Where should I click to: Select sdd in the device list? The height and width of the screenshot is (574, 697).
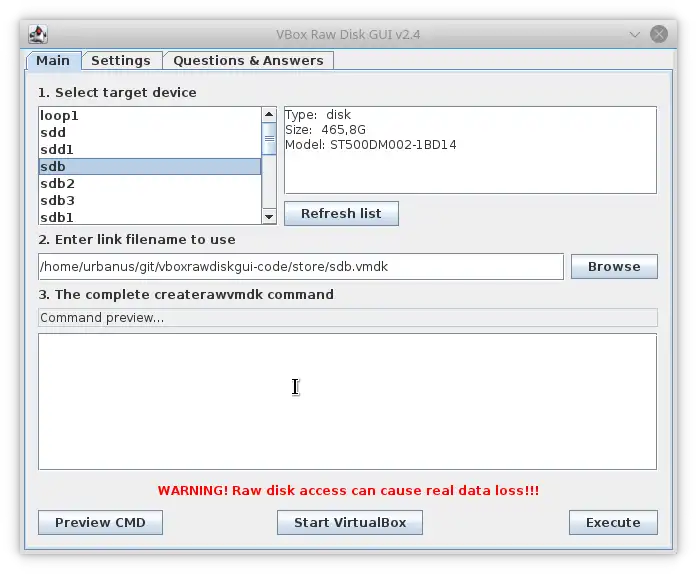(150, 132)
